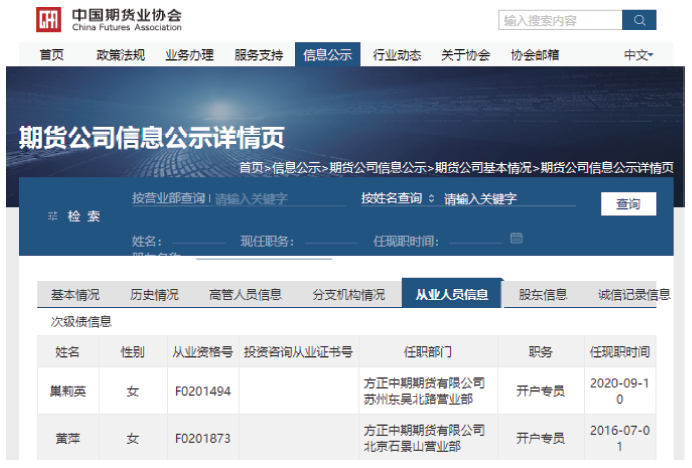
Task: Click 开户专员 in the F0201873 row
Action: [541, 438]
